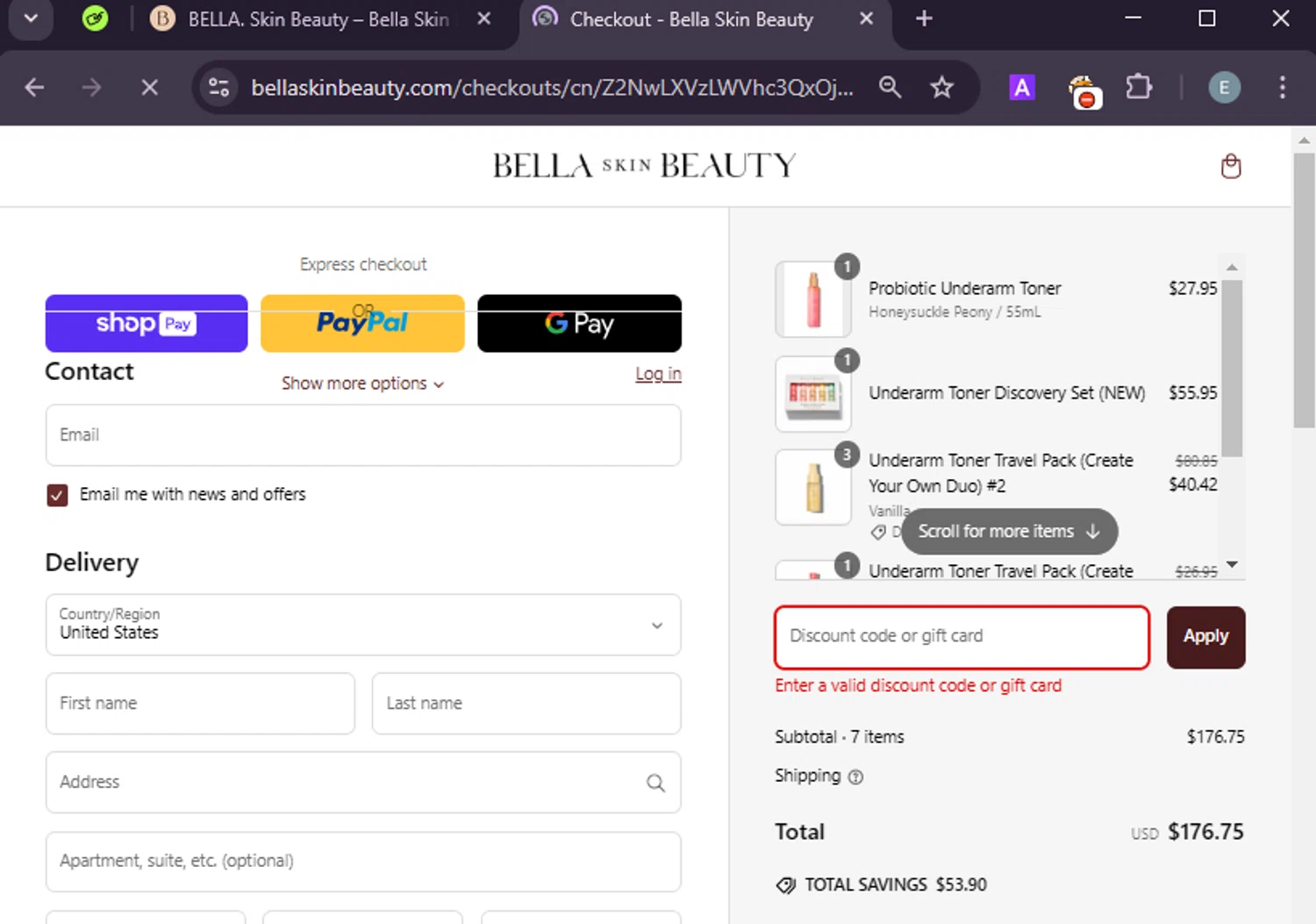Viewport: 1316px width, 924px height.
Task: Click the browser forward arrow
Action: 91,88
